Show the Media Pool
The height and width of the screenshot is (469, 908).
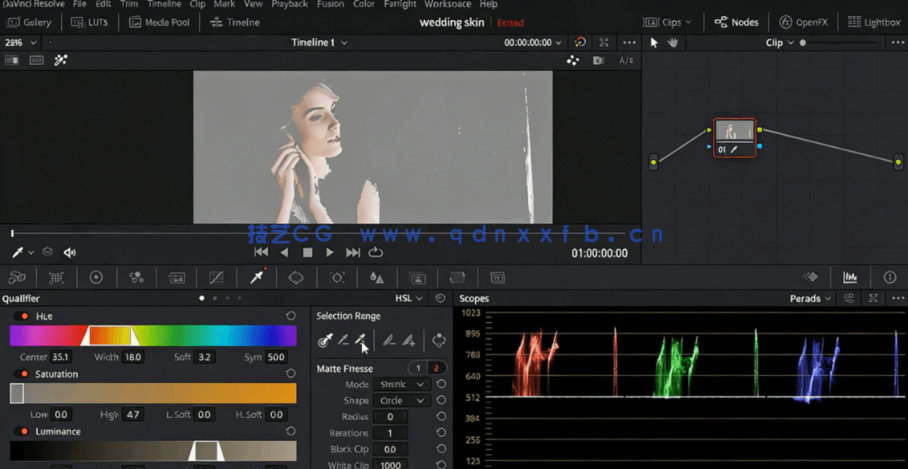tap(159, 23)
